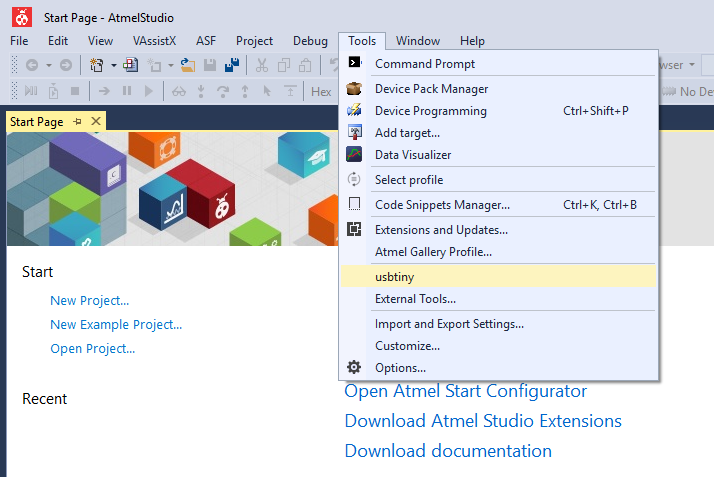Screen dimensions: 714x477
Task: Click the Atmel Studio ladybug logo icon
Action: (x=21, y=17)
